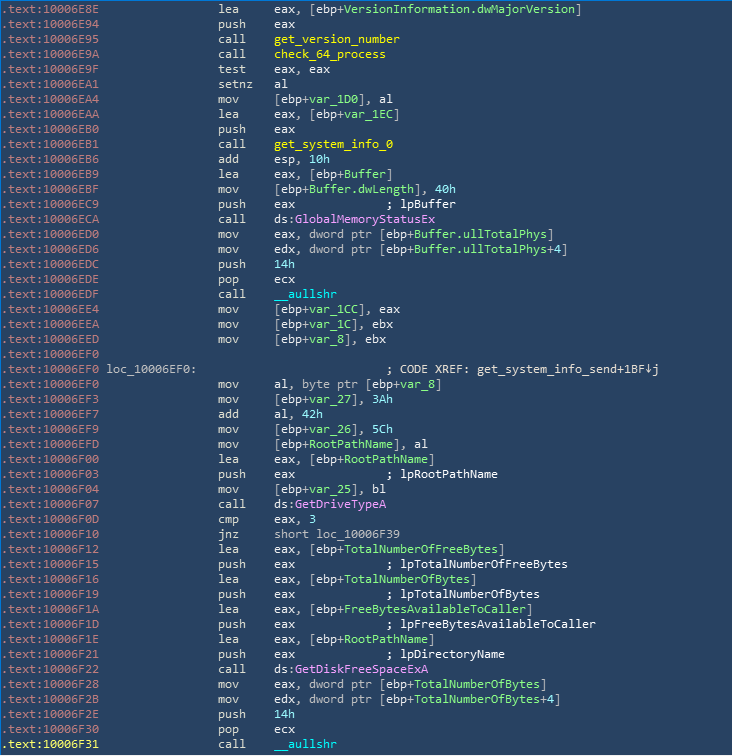Click the first __aullshr call at 10006EDF

click(x=305, y=294)
